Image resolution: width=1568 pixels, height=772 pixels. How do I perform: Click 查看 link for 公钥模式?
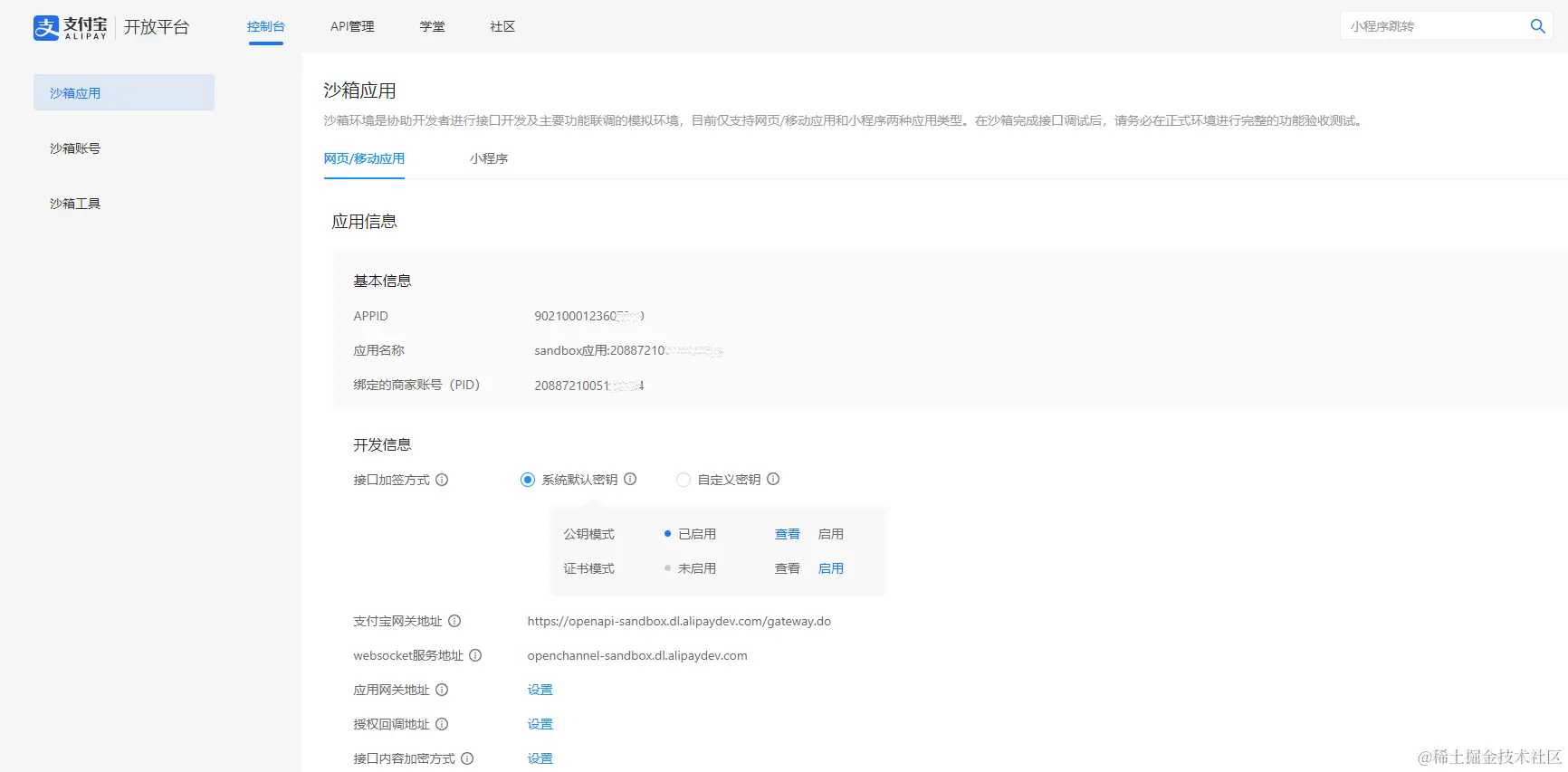click(788, 534)
